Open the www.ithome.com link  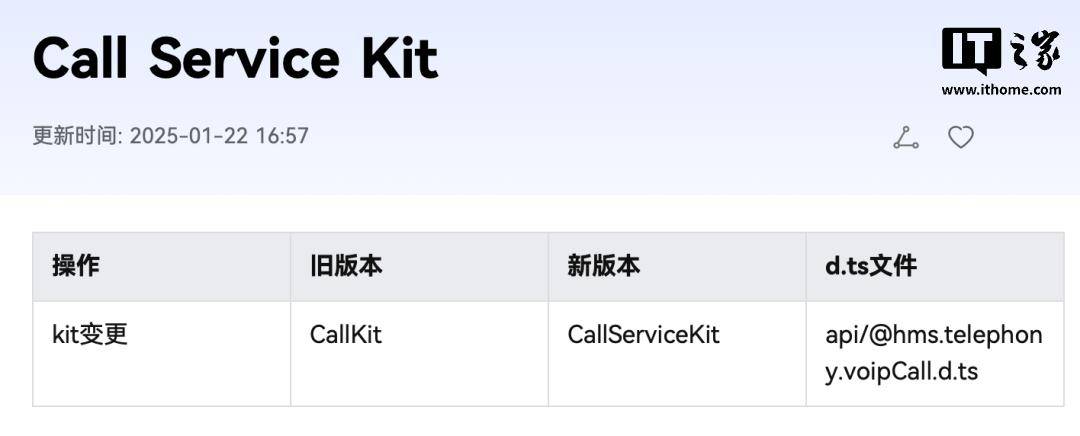1001,90
